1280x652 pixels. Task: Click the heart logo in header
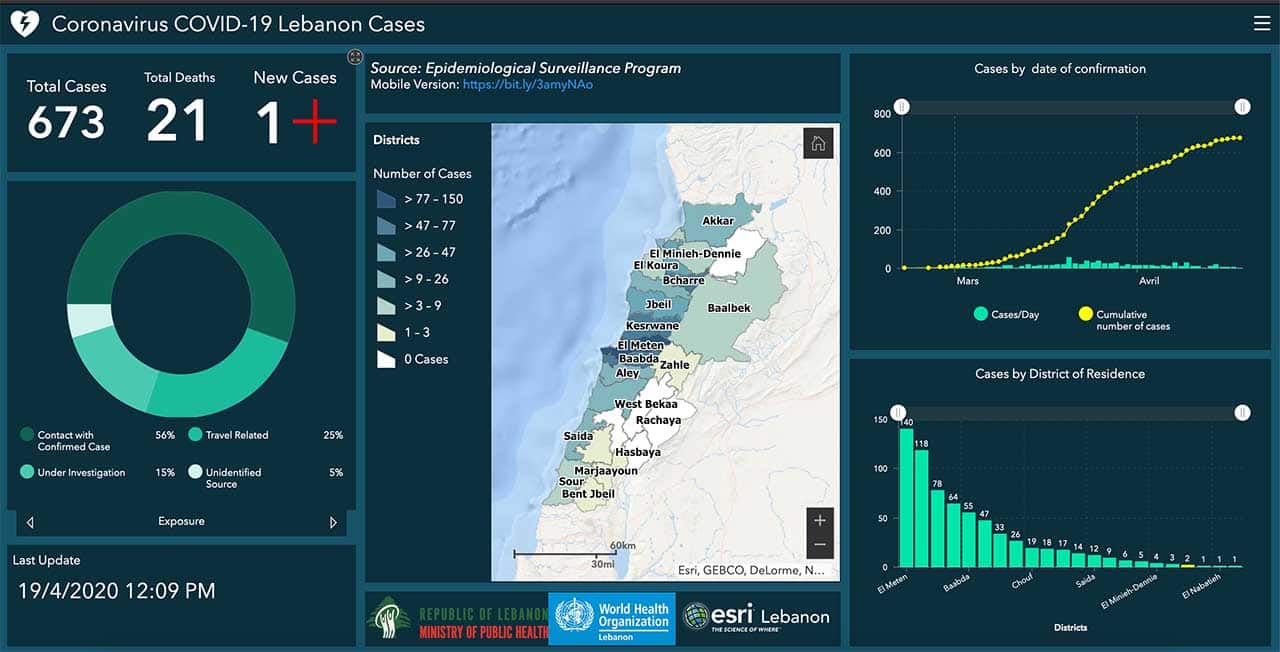point(23,23)
